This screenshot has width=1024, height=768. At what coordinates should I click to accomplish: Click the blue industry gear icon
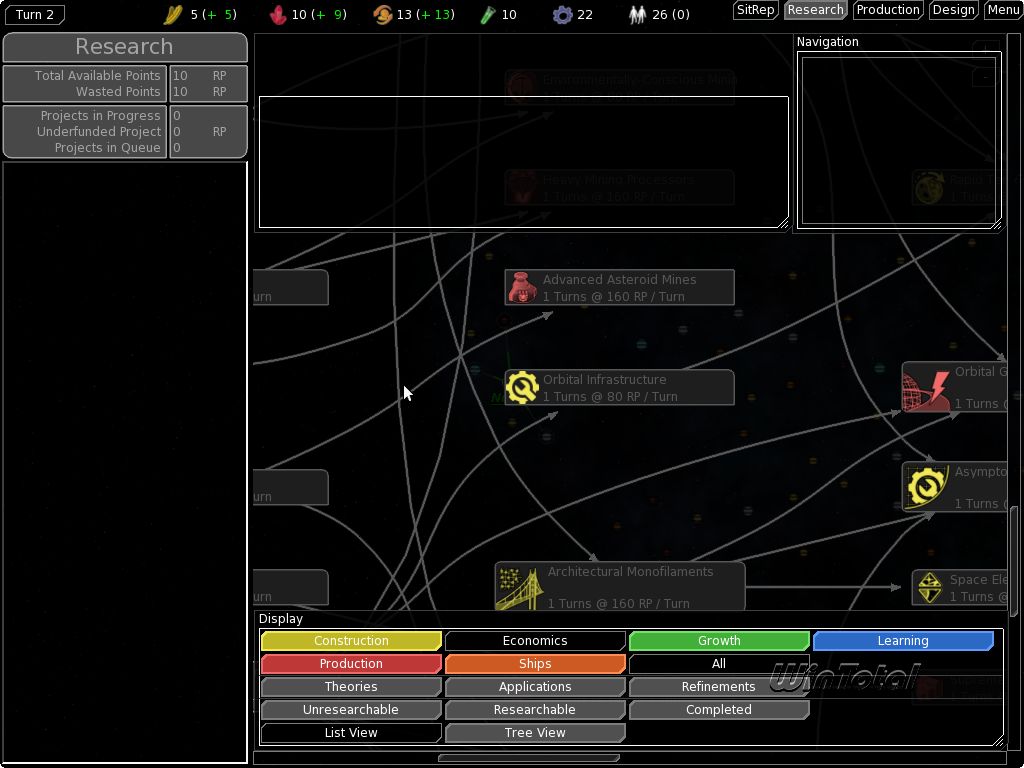pyautogui.click(x=562, y=14)
